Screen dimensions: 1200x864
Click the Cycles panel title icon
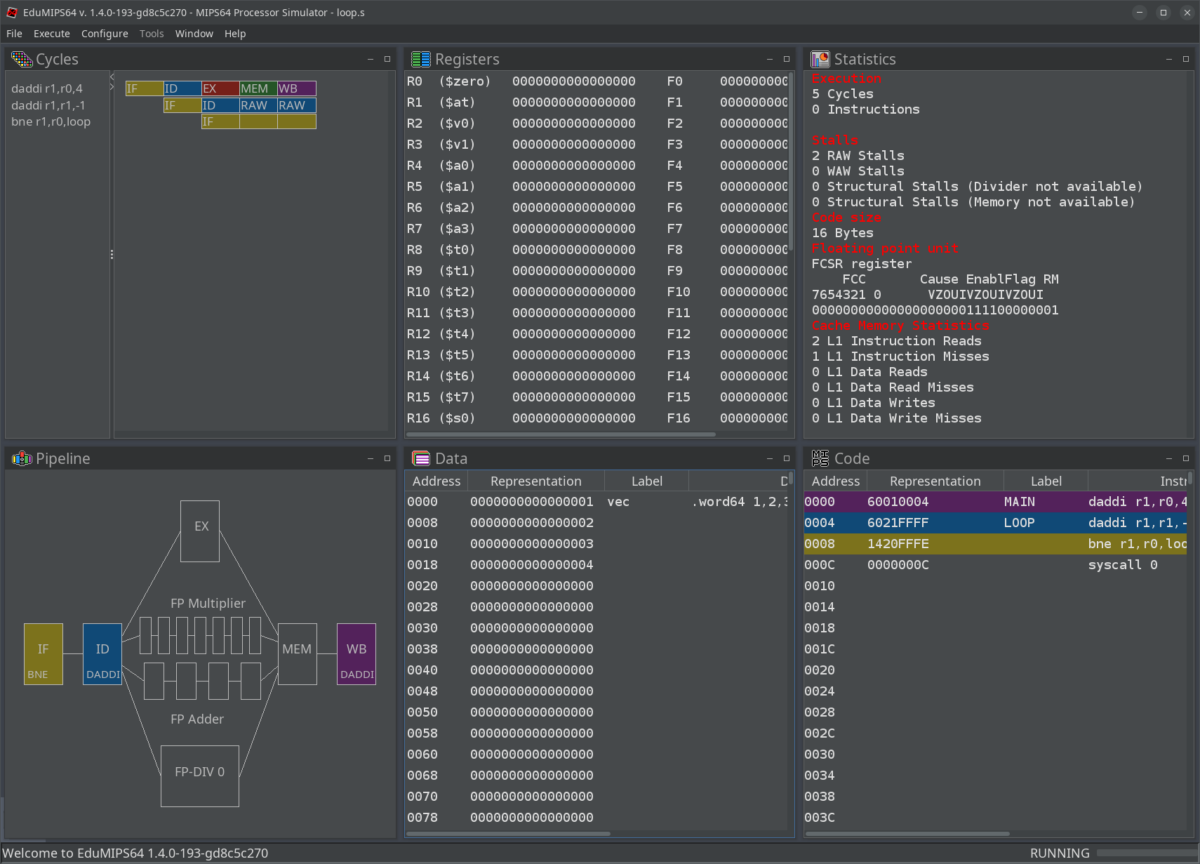click(x=21, y=59)
